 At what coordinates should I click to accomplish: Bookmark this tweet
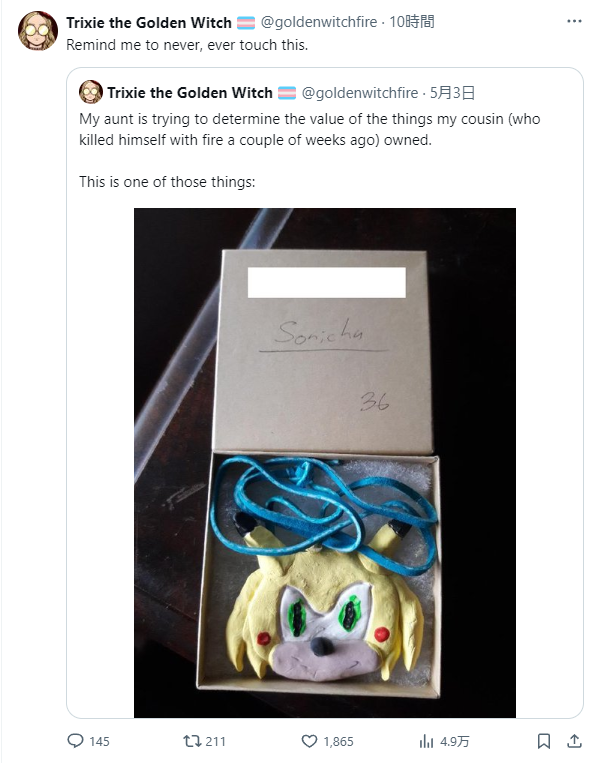pyautogui.click(x=543, y=741)
